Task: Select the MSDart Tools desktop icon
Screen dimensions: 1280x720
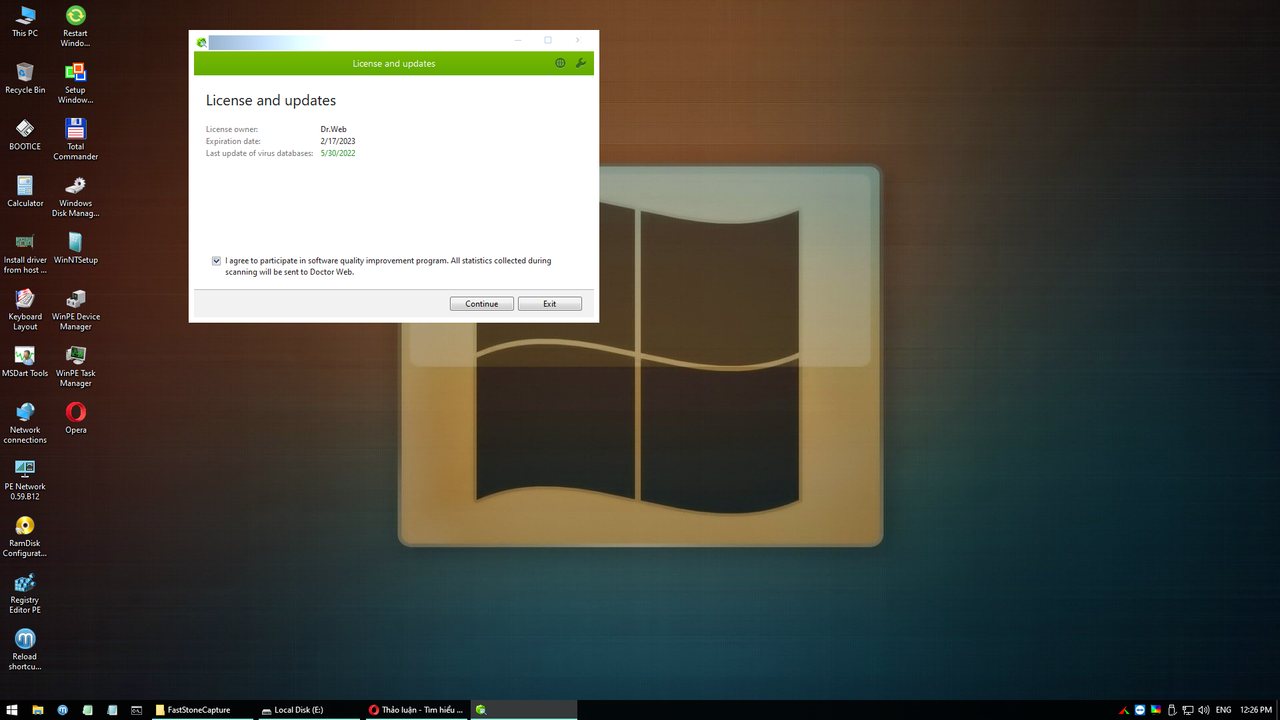Action: click(25, 362)
